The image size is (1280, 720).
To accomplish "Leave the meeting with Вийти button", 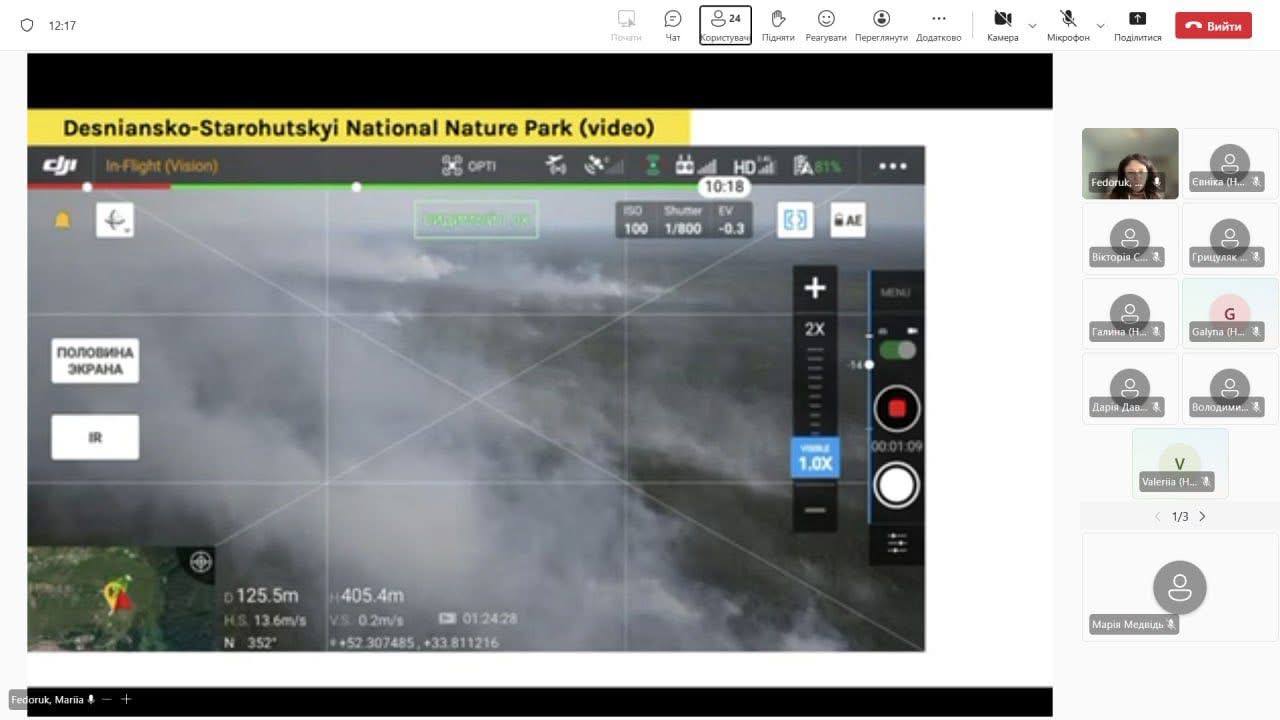I will point(1213,26).
